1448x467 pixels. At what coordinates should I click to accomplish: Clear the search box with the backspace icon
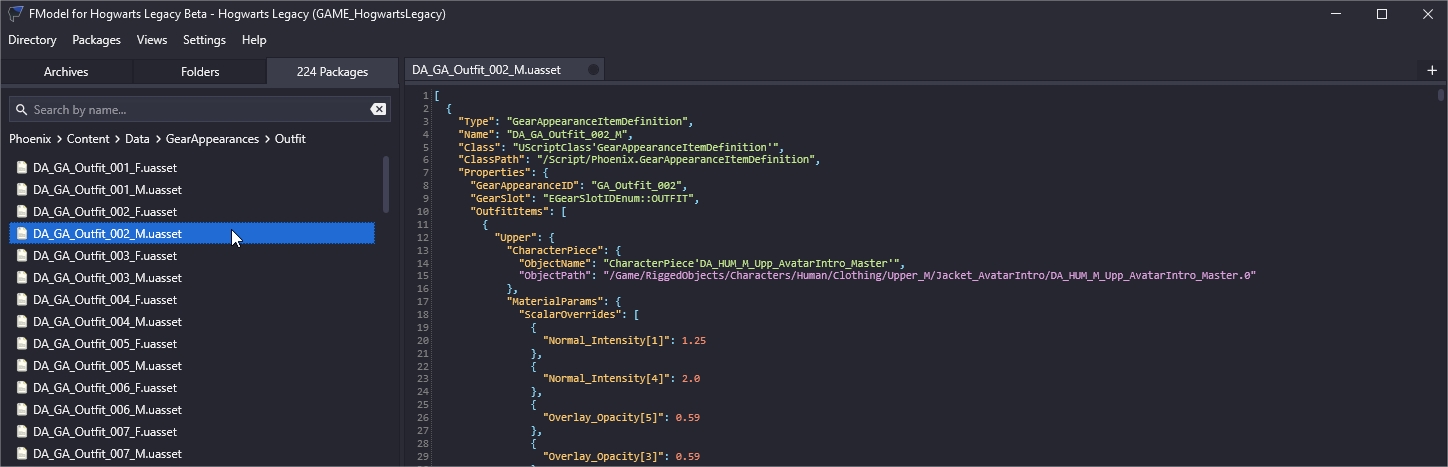pos(378,109)
